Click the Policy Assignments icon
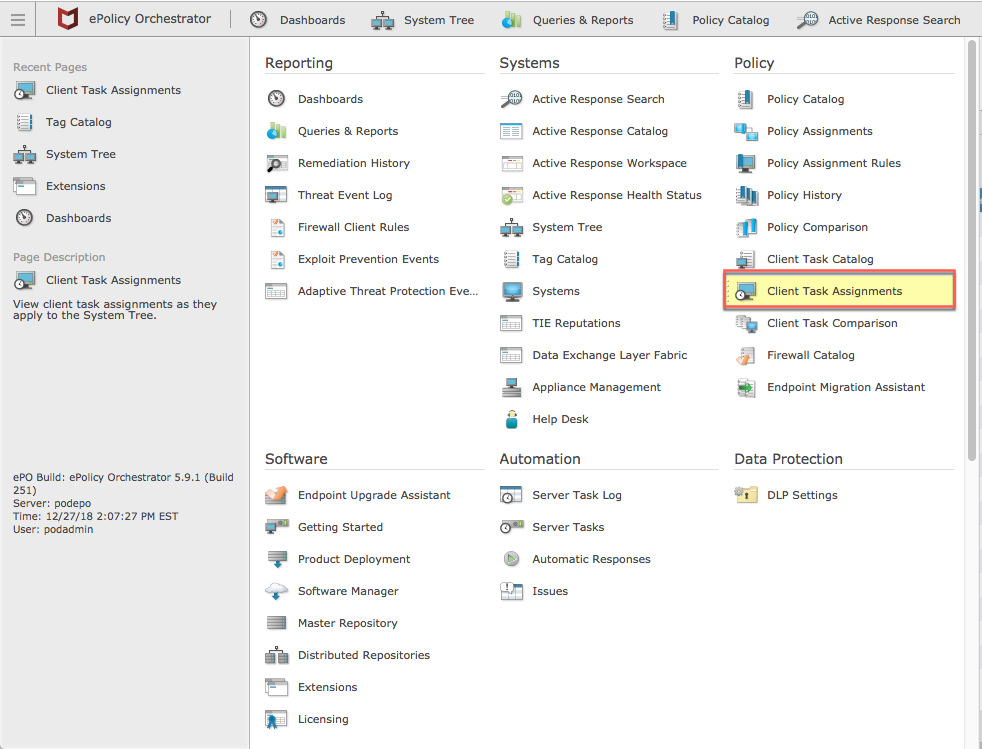This screenshot has height=749, width=982. (x=746, y=132)
